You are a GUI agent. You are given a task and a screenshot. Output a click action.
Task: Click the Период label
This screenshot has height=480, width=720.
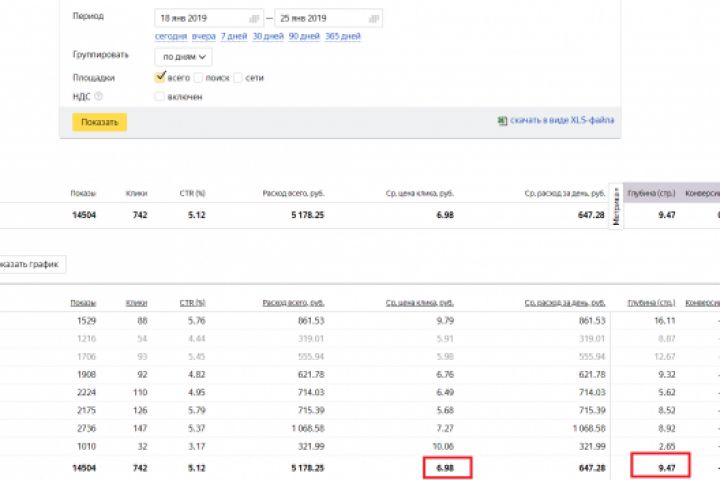[88, 16]
